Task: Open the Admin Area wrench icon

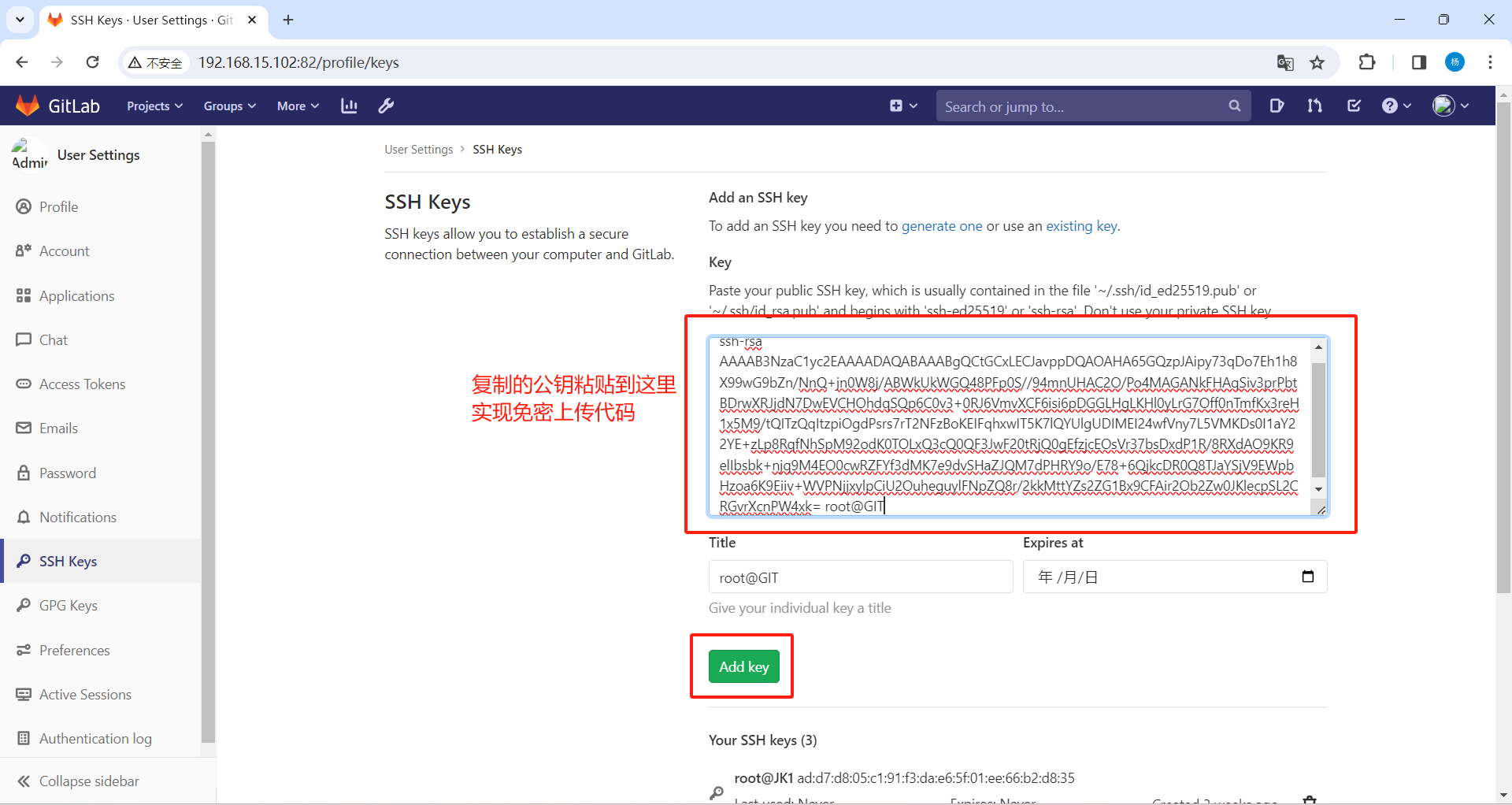Action: (386, 106)
